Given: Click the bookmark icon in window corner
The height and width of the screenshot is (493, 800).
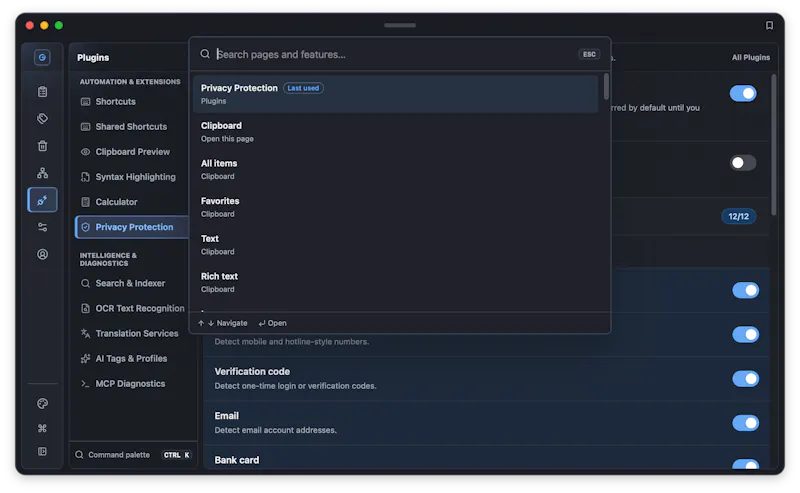Looking at the screenshot, I should tap(769, 26).
